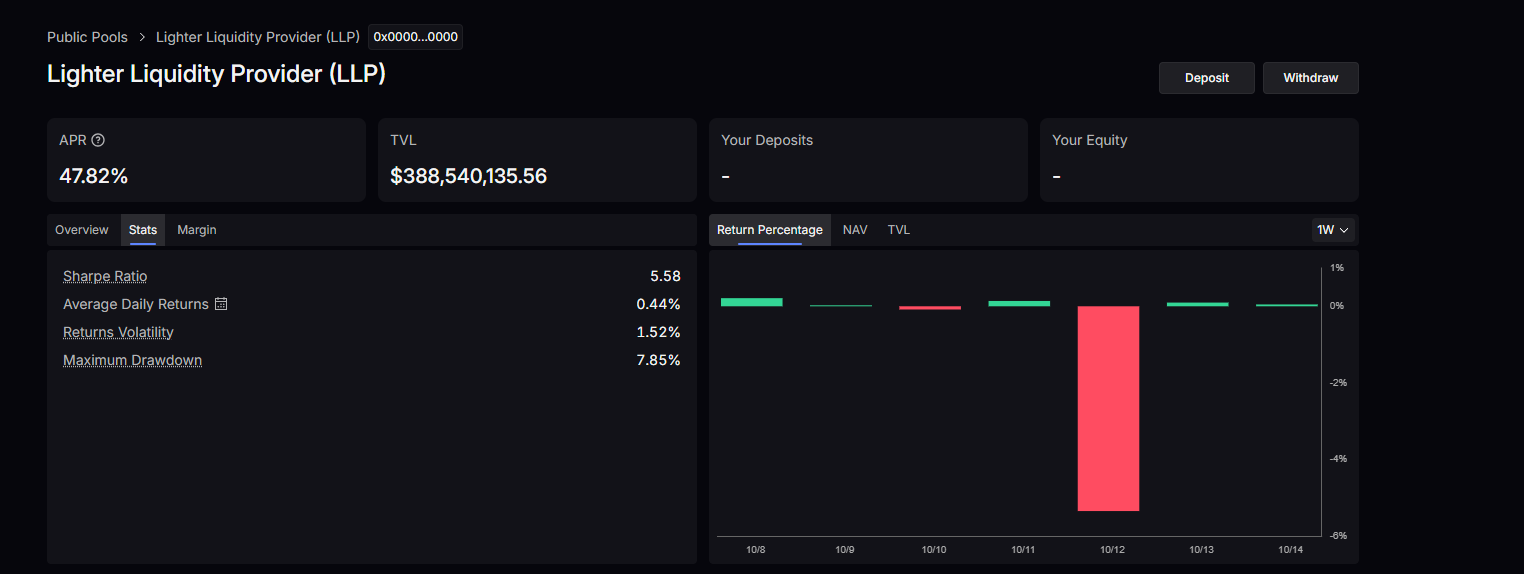This screenshot has height=574, width=1524.
Task: Go to Public Pools breadcrumb link
Action: 88,37
